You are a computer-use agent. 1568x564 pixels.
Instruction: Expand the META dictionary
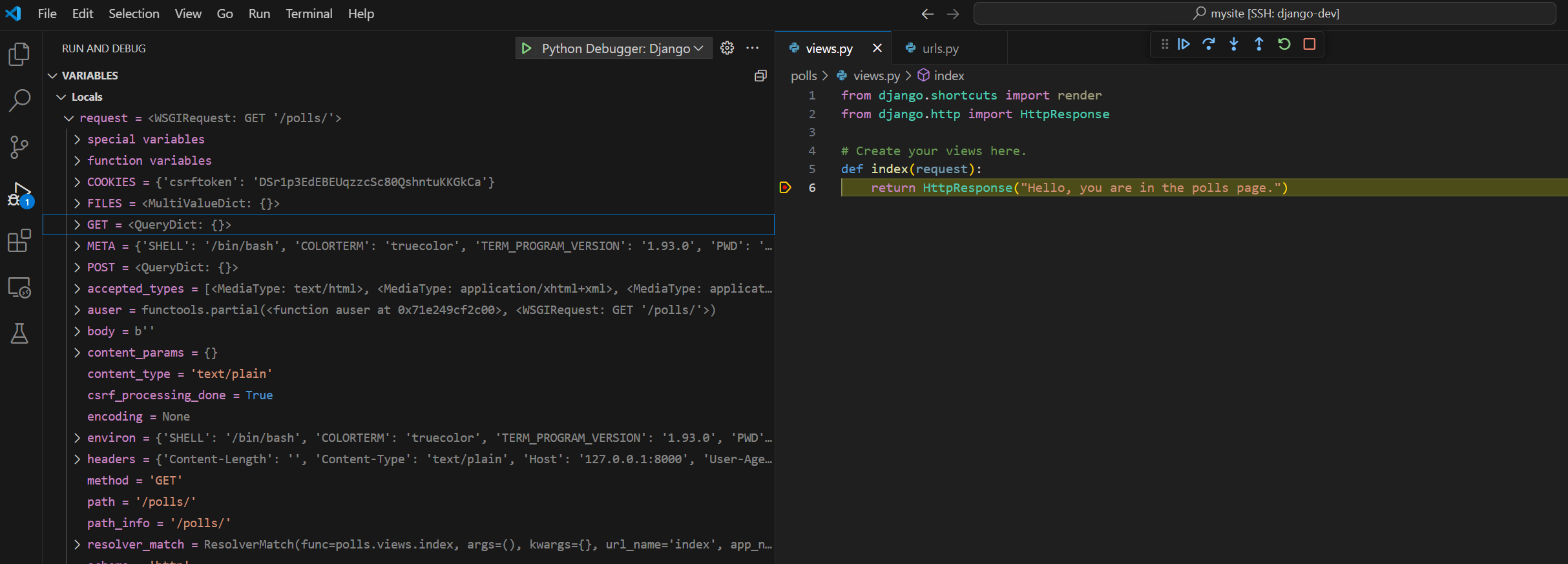click(77, 246)
